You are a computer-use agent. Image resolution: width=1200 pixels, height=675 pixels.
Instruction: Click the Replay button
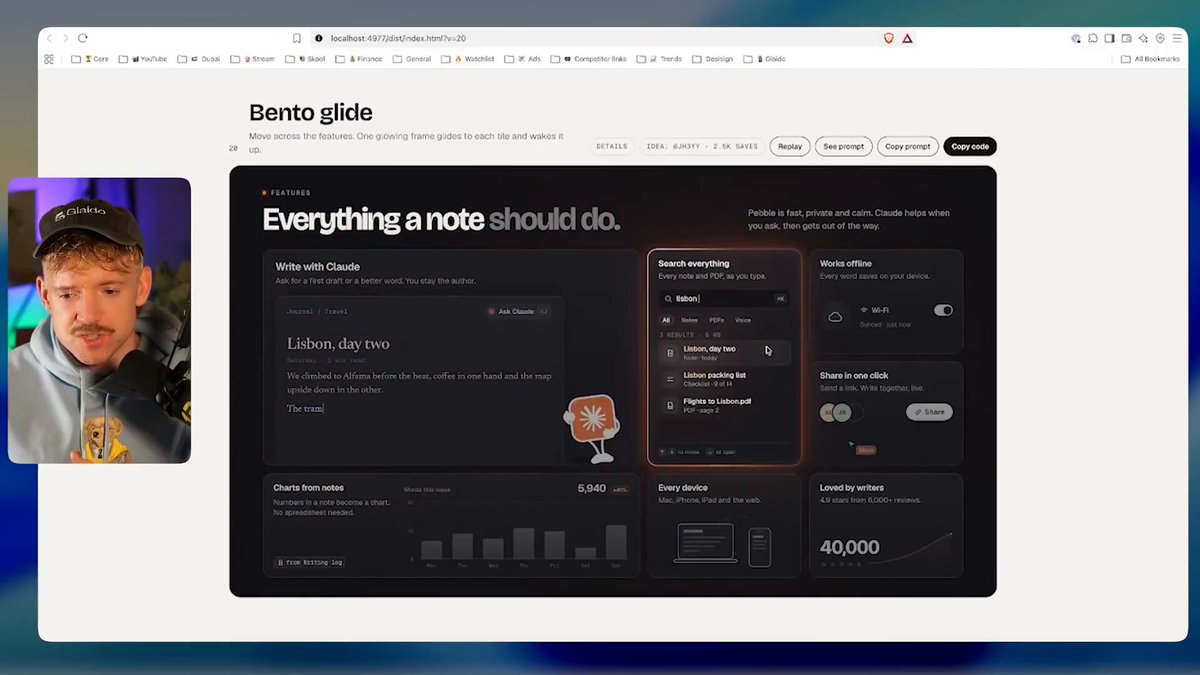790,146
